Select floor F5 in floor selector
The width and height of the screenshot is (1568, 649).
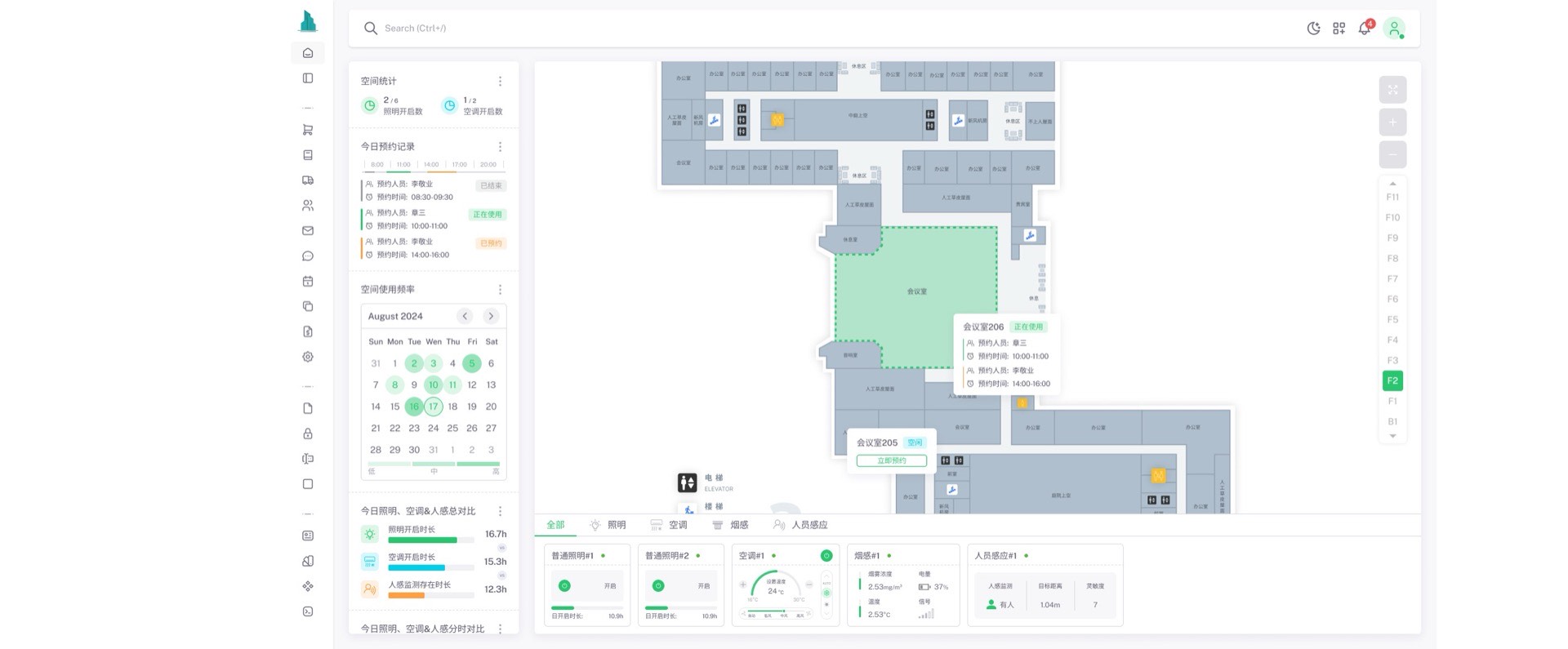click(1392, 320)
